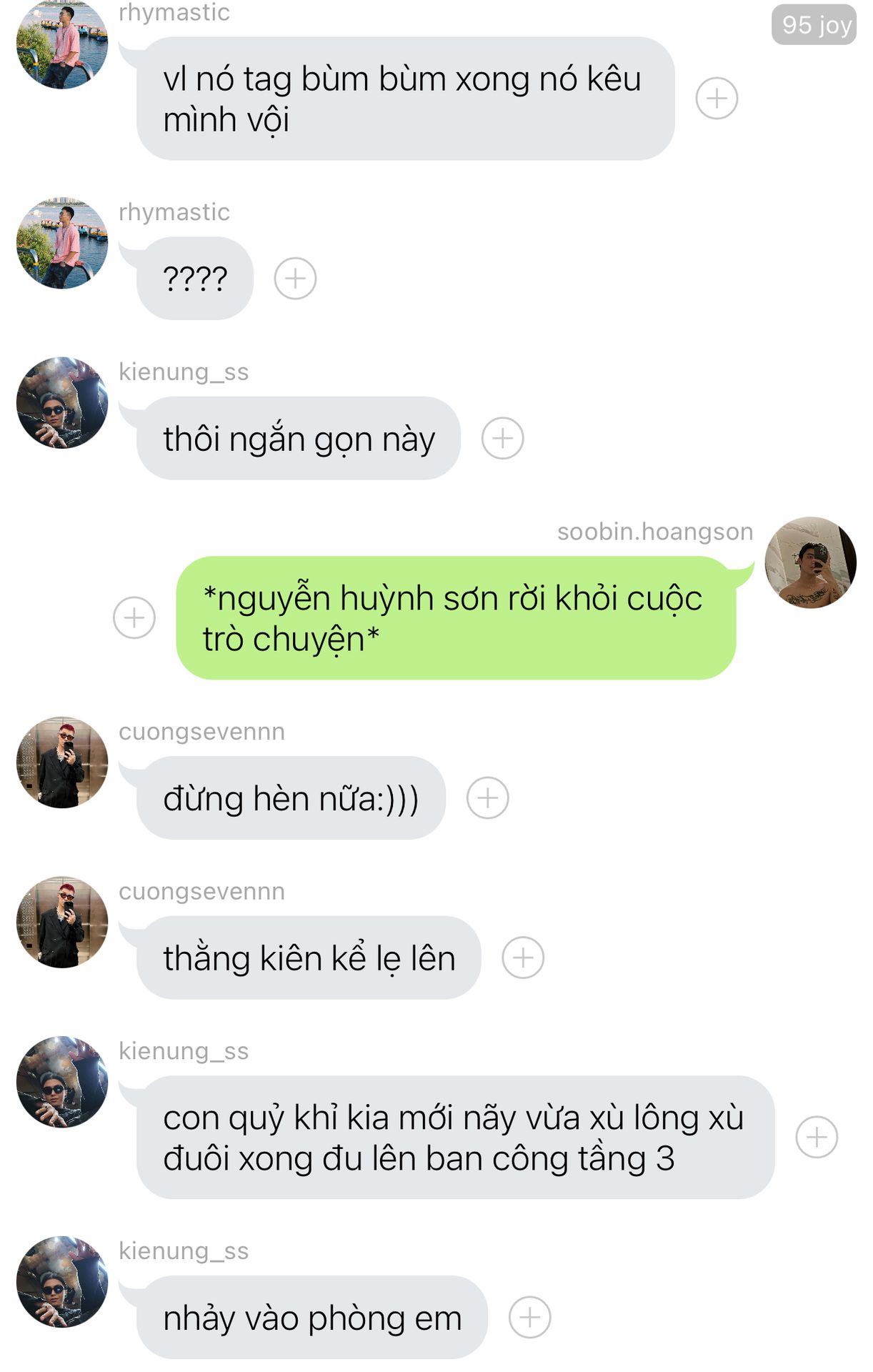This screenshot has height=1372, width=873.
Task: Tap plus icon beside 'thằng kiên kể lẹ lên'
Action: point(523,958)
